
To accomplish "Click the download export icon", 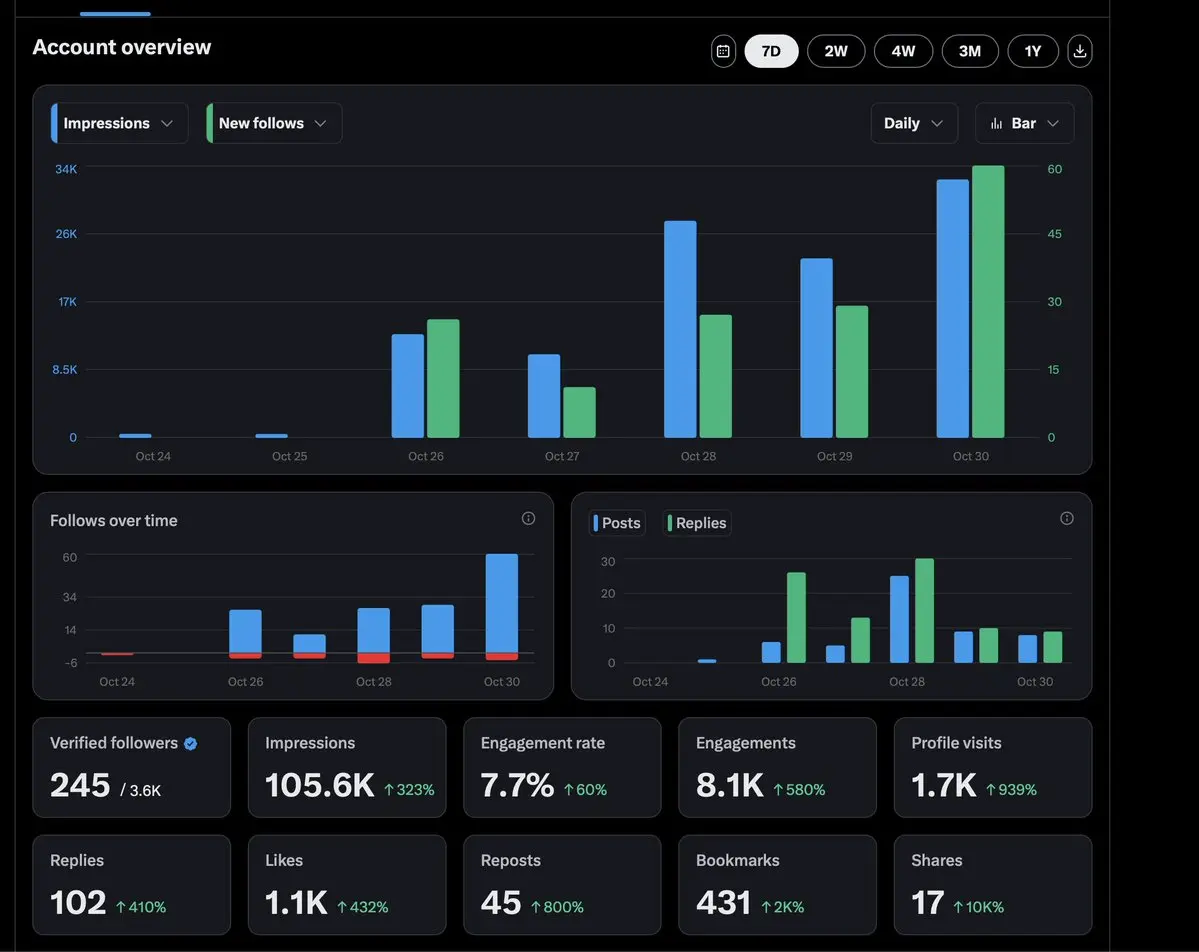I will pyautogui.click(x=1079, y=51).
